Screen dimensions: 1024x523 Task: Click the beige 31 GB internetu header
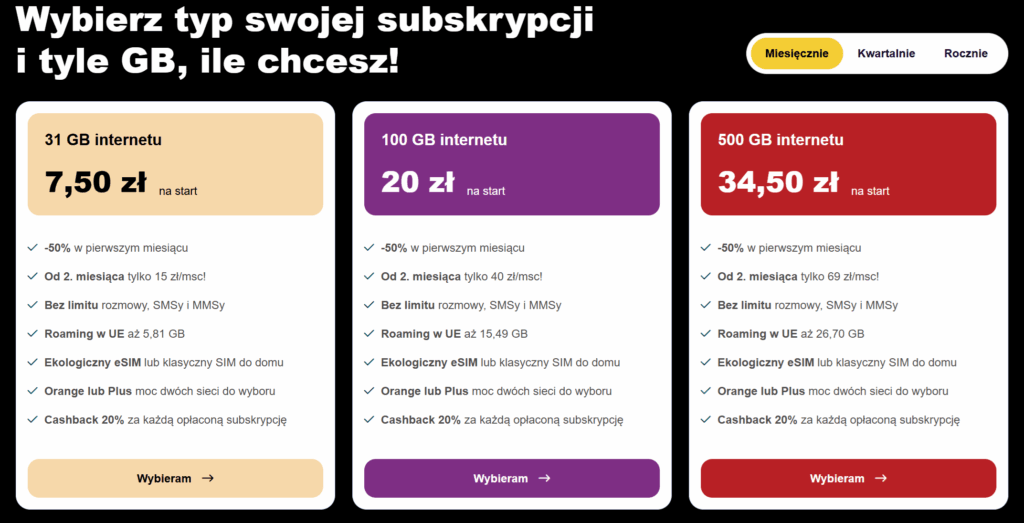[x=175, y=164]
